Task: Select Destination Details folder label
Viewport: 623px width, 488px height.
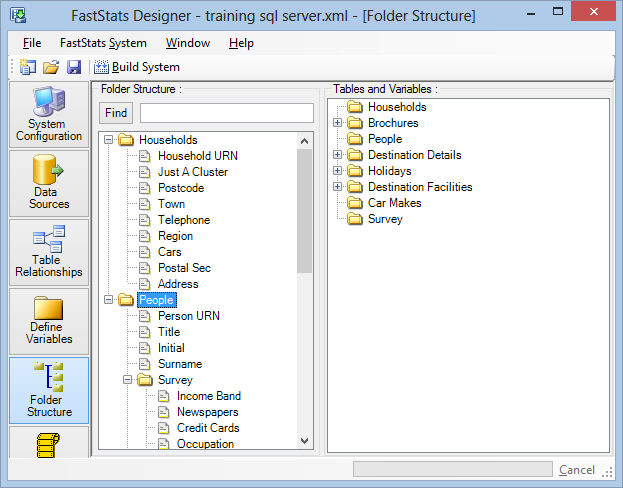Action: click(415, 155)
